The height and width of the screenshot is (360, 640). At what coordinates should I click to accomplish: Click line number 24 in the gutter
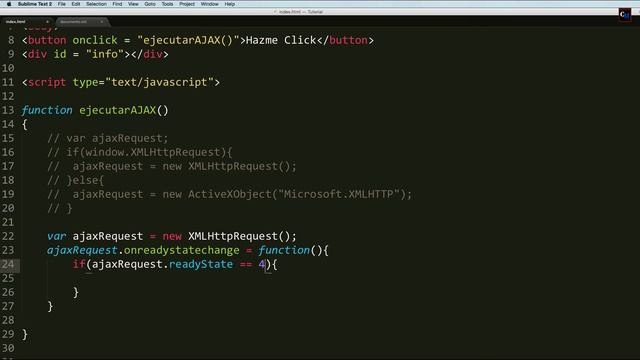point(8,264)
